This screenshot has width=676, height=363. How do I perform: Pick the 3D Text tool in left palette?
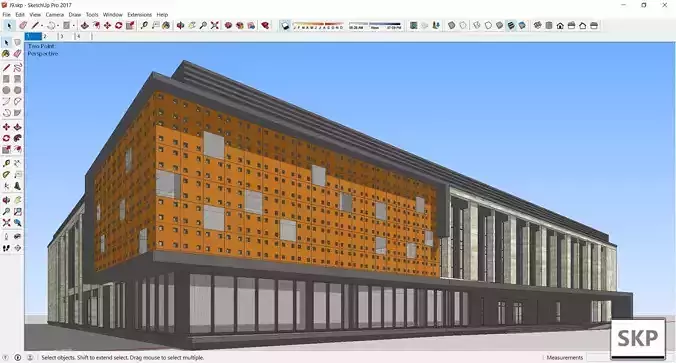click(x=17, y=186)
